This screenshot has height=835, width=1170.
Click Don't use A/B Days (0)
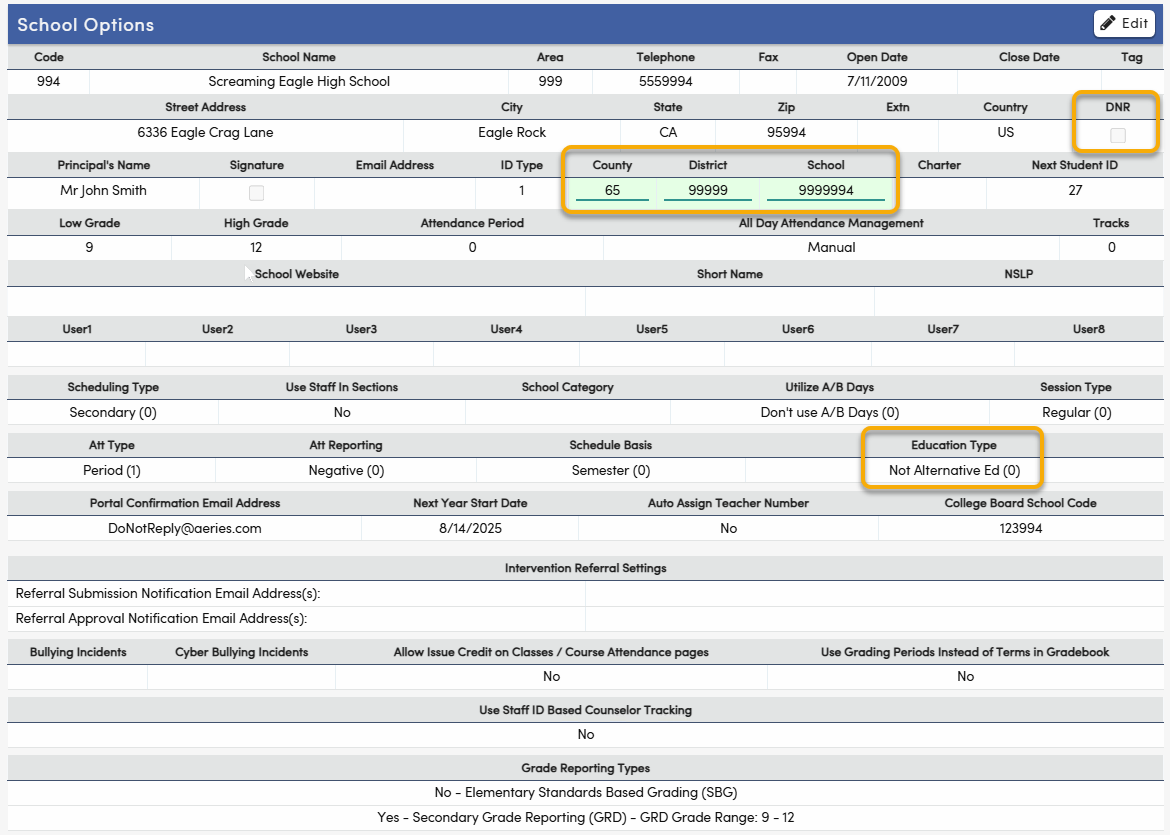pyautogui.click(x=830, y=413)
